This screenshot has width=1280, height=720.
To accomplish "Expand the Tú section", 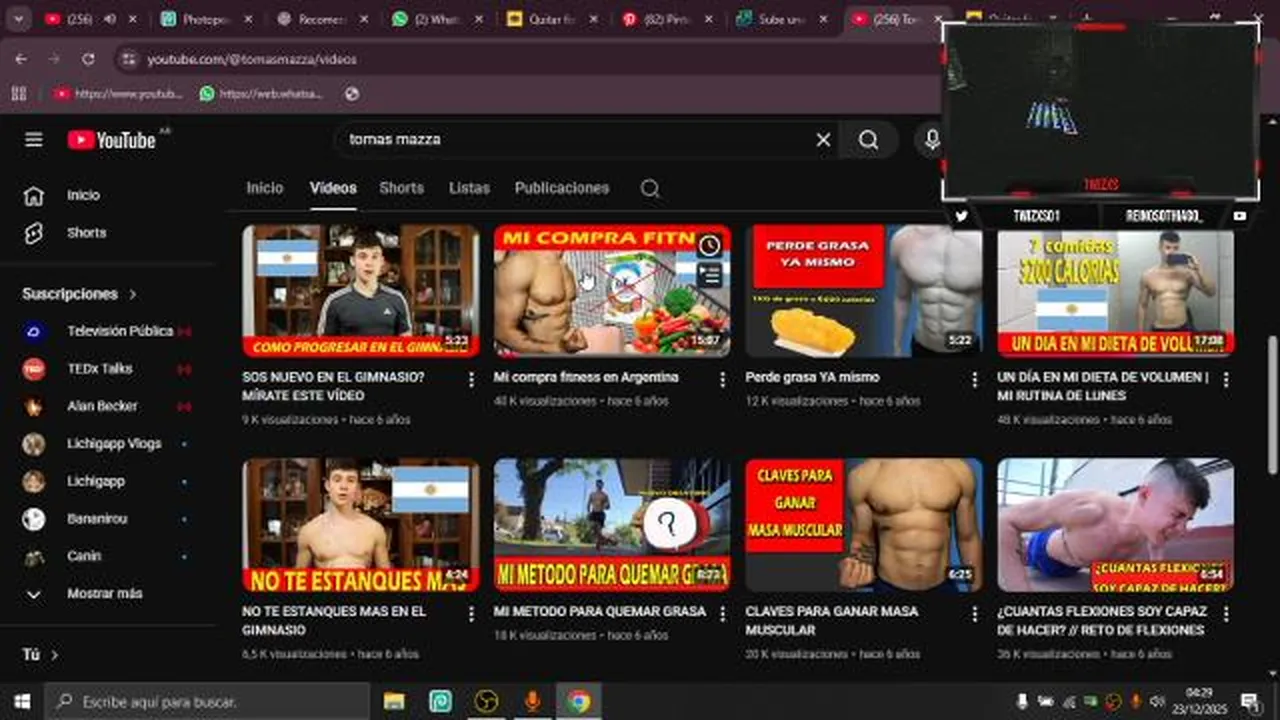I will click(x=40, y=655).
